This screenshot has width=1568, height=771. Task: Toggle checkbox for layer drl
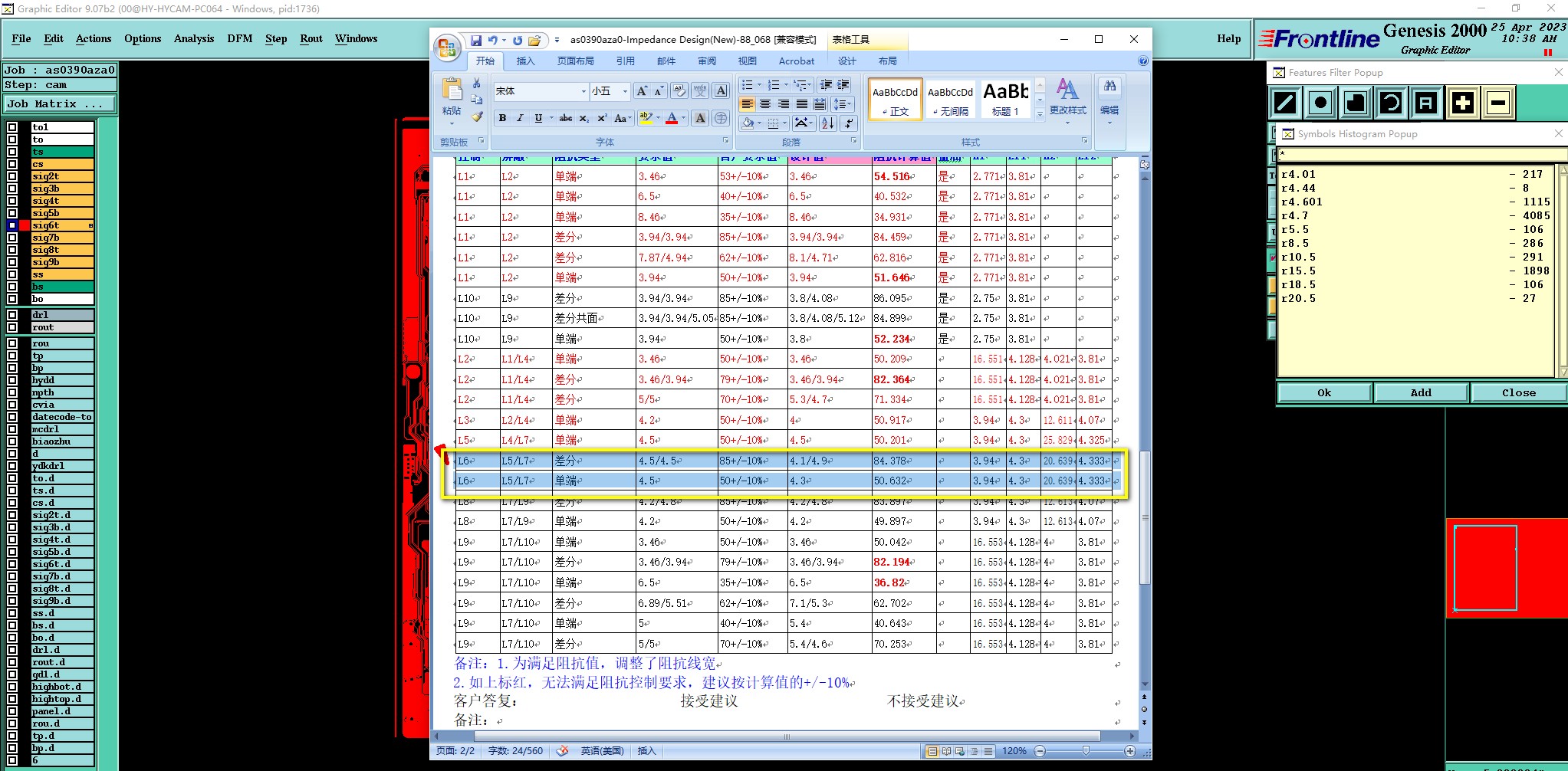pos(12,315)
